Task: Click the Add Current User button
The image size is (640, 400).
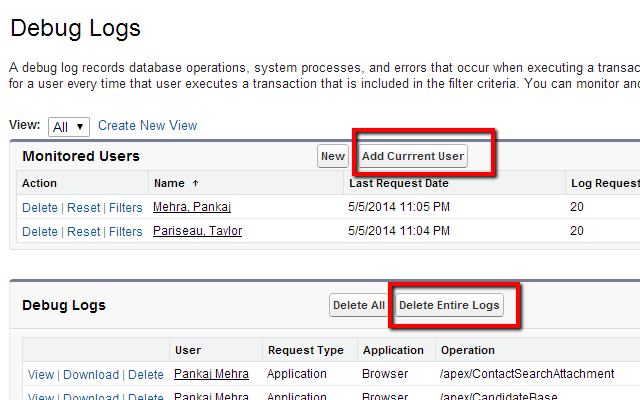Action: (x=413, y=156)
